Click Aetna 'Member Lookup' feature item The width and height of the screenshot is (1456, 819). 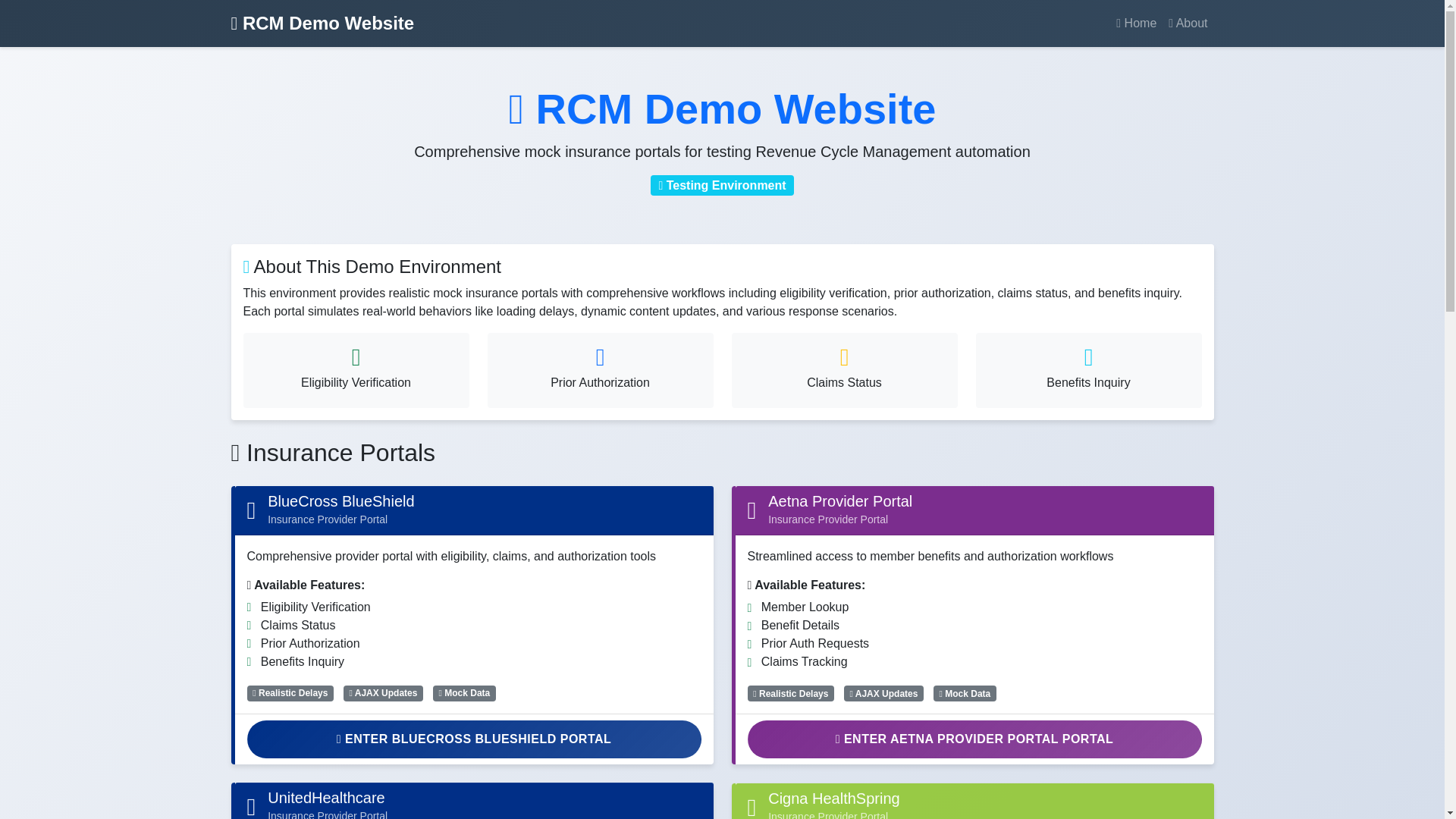805,607
